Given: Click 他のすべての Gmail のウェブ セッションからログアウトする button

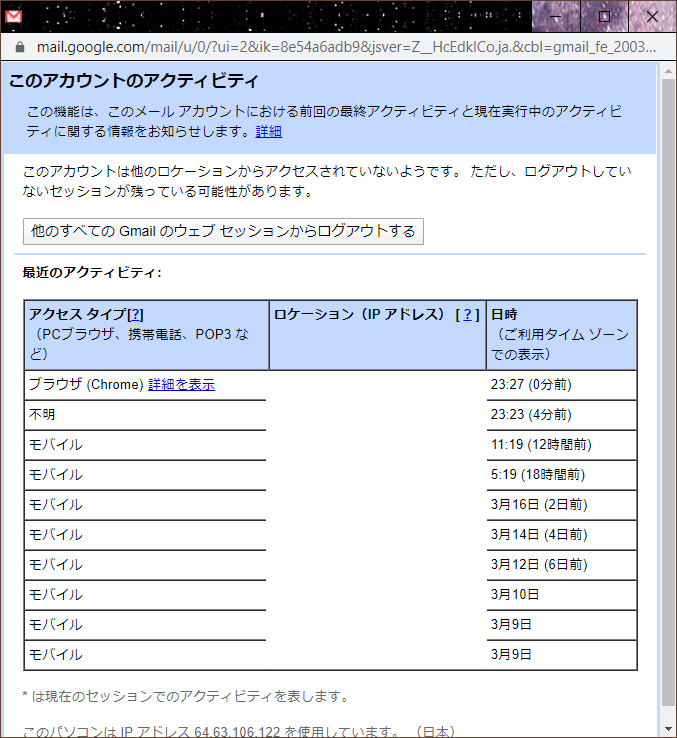Looking at the screenshot, I should click(223, 231).
